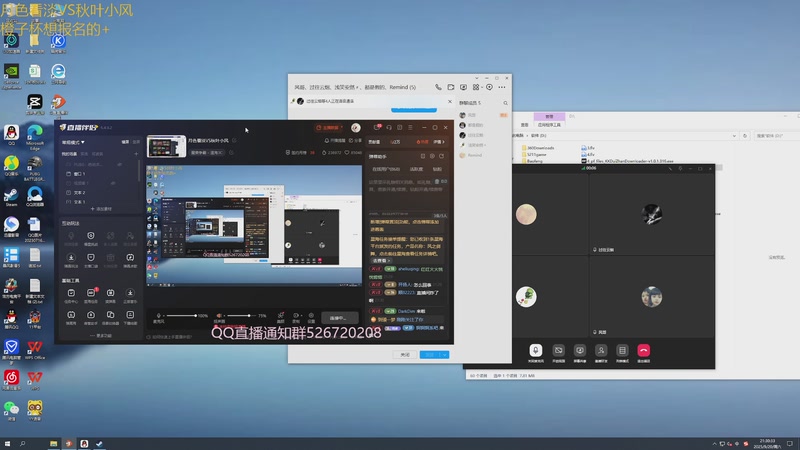Mute the speaker icon in streaming app
The width and height of the screenshot is (800, 450).
point(219,316)
